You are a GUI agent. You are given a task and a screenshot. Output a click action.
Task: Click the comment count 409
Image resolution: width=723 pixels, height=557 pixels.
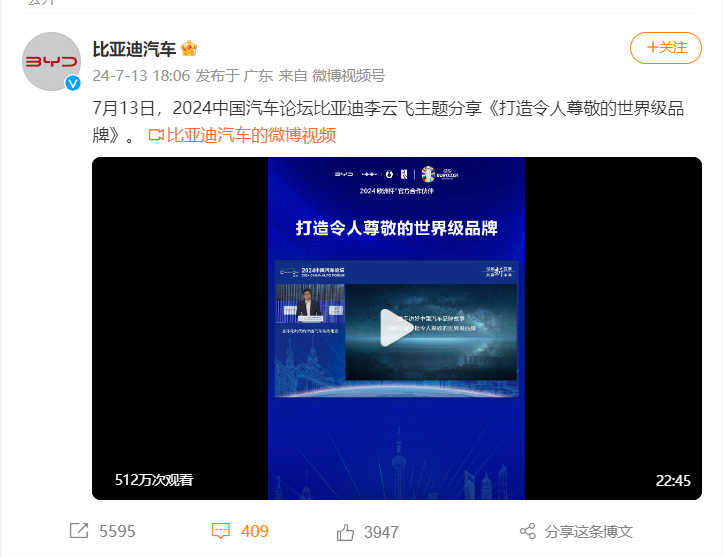(x=255, y=531)
